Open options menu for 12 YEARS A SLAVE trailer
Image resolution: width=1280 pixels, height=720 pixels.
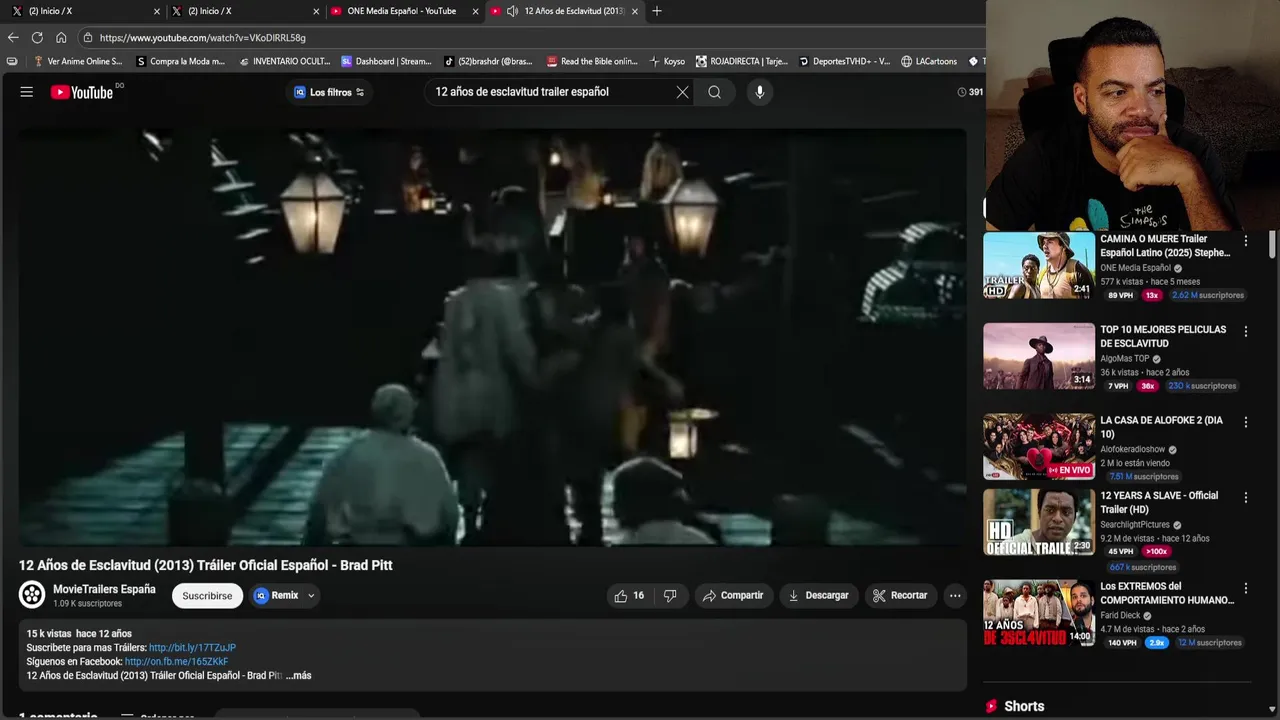click(x=1245, y=497)
